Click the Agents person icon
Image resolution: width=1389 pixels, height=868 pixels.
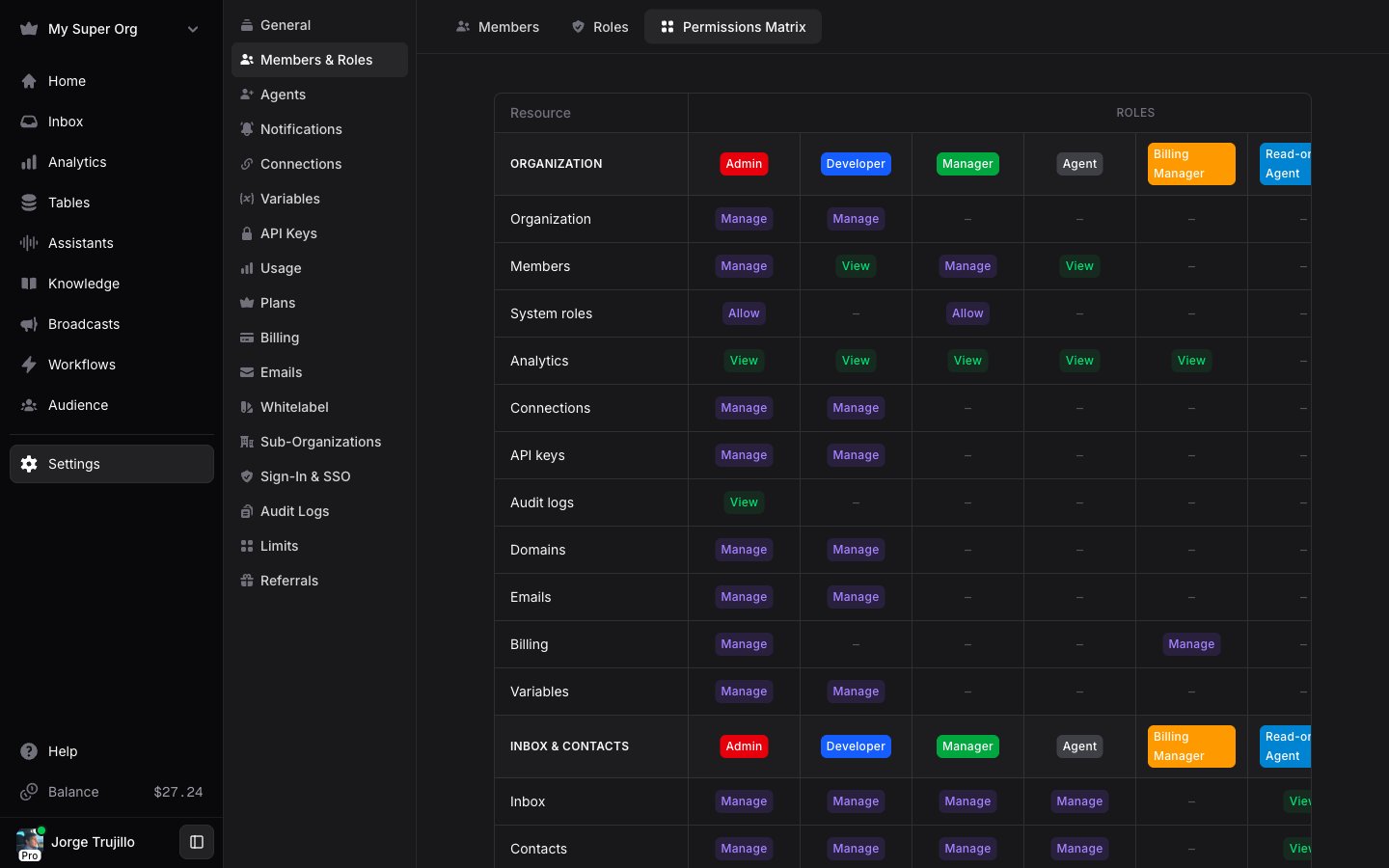247,95
